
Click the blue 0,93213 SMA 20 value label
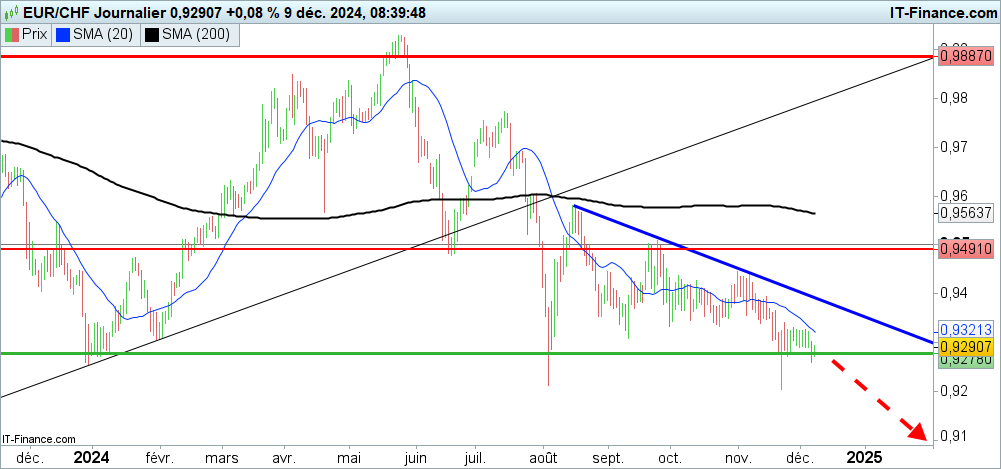pyautogui.click(x=964, y=329)
